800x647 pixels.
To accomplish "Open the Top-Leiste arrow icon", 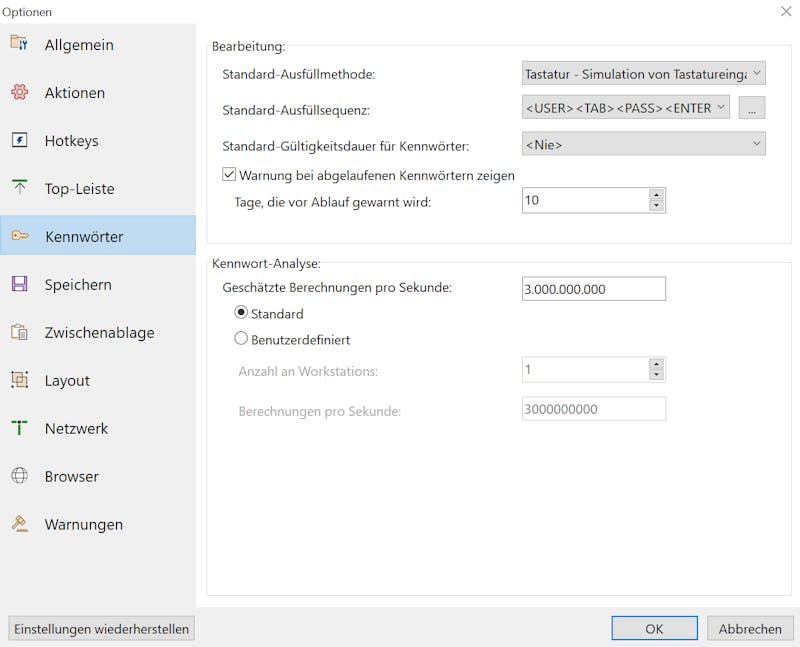I will (x=19, y=187).
